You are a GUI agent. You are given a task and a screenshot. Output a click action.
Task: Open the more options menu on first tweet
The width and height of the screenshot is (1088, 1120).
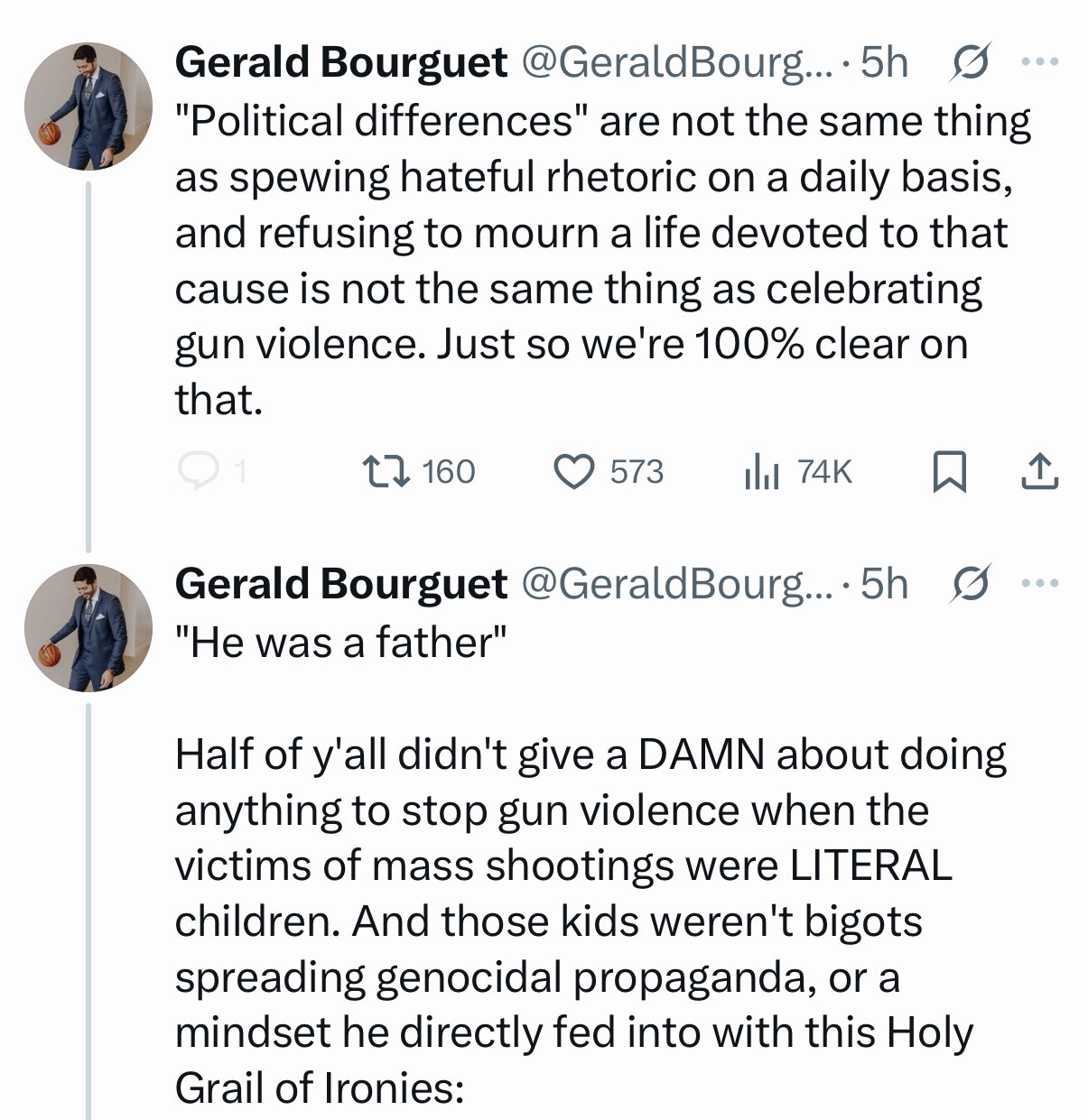tap(1039, 63)
